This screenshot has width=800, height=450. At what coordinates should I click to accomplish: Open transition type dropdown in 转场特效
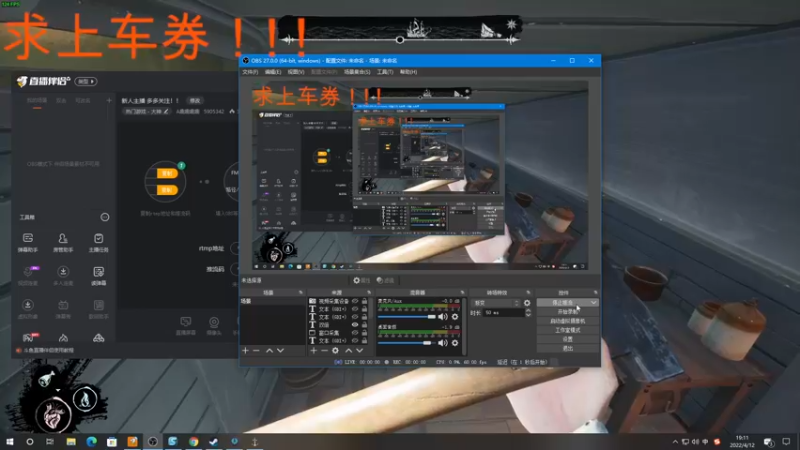495,303
